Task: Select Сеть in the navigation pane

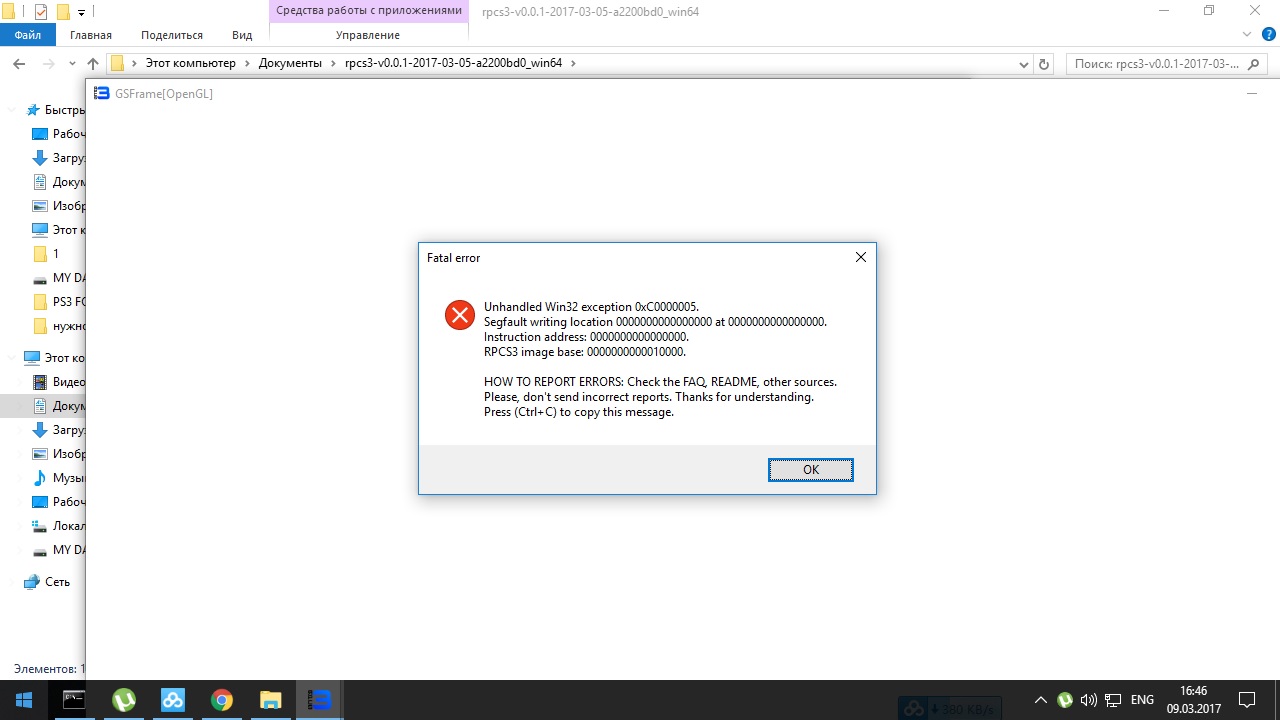Action: coord(47,582)
